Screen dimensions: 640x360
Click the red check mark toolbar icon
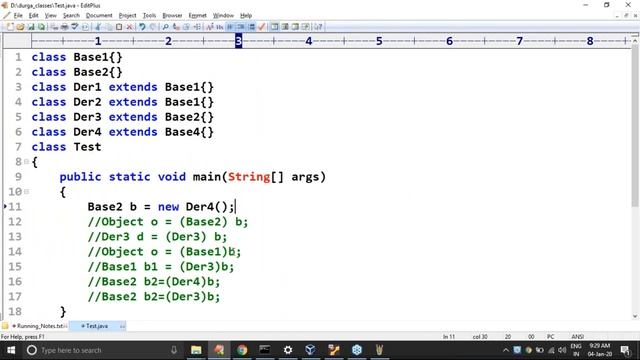click(x=262, y=27)
